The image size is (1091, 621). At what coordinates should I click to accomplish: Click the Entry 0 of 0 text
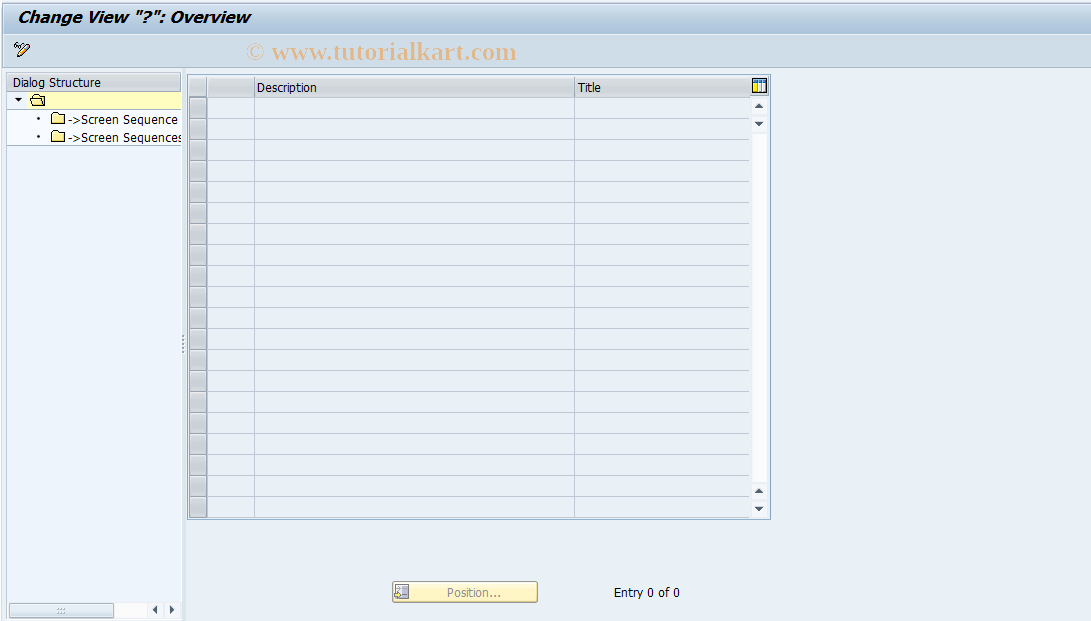(x=646, y=592)
